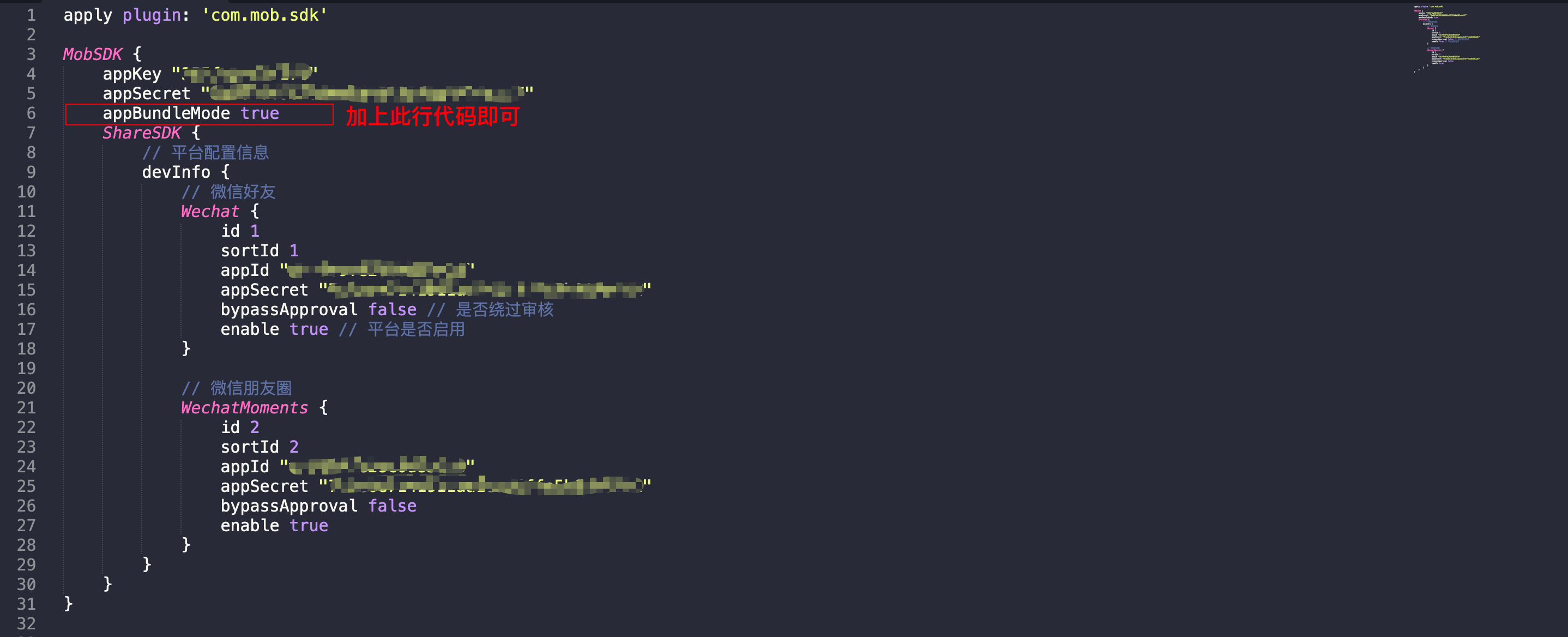Click the 'com.mob.sdk' plugin string
This screenshot has height=637, width=1568.
pyautogui.click(x=265, y=15)
